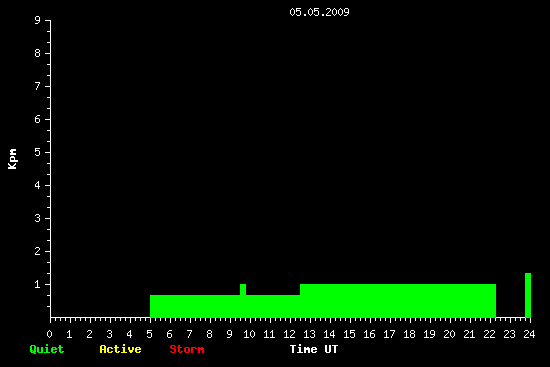Click the 9 value on the Kp axis
550x367 pixels.
point(37,20)
